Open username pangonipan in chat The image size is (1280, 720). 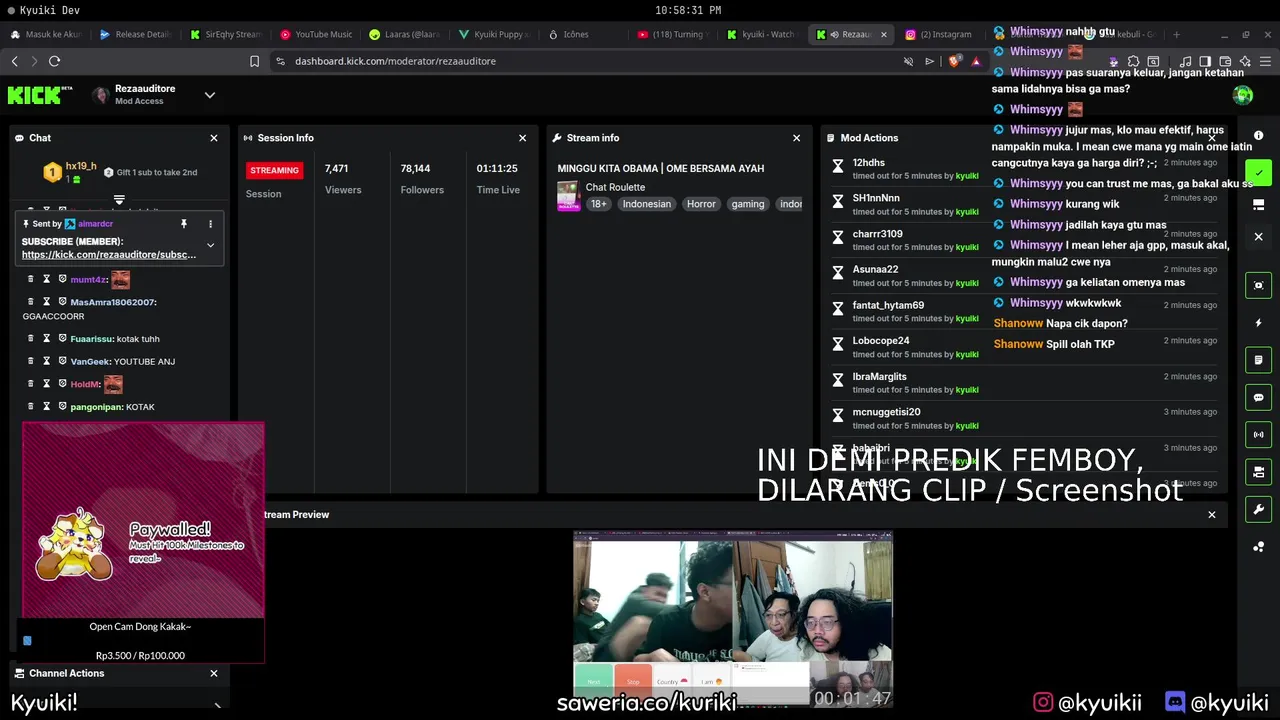96,407
